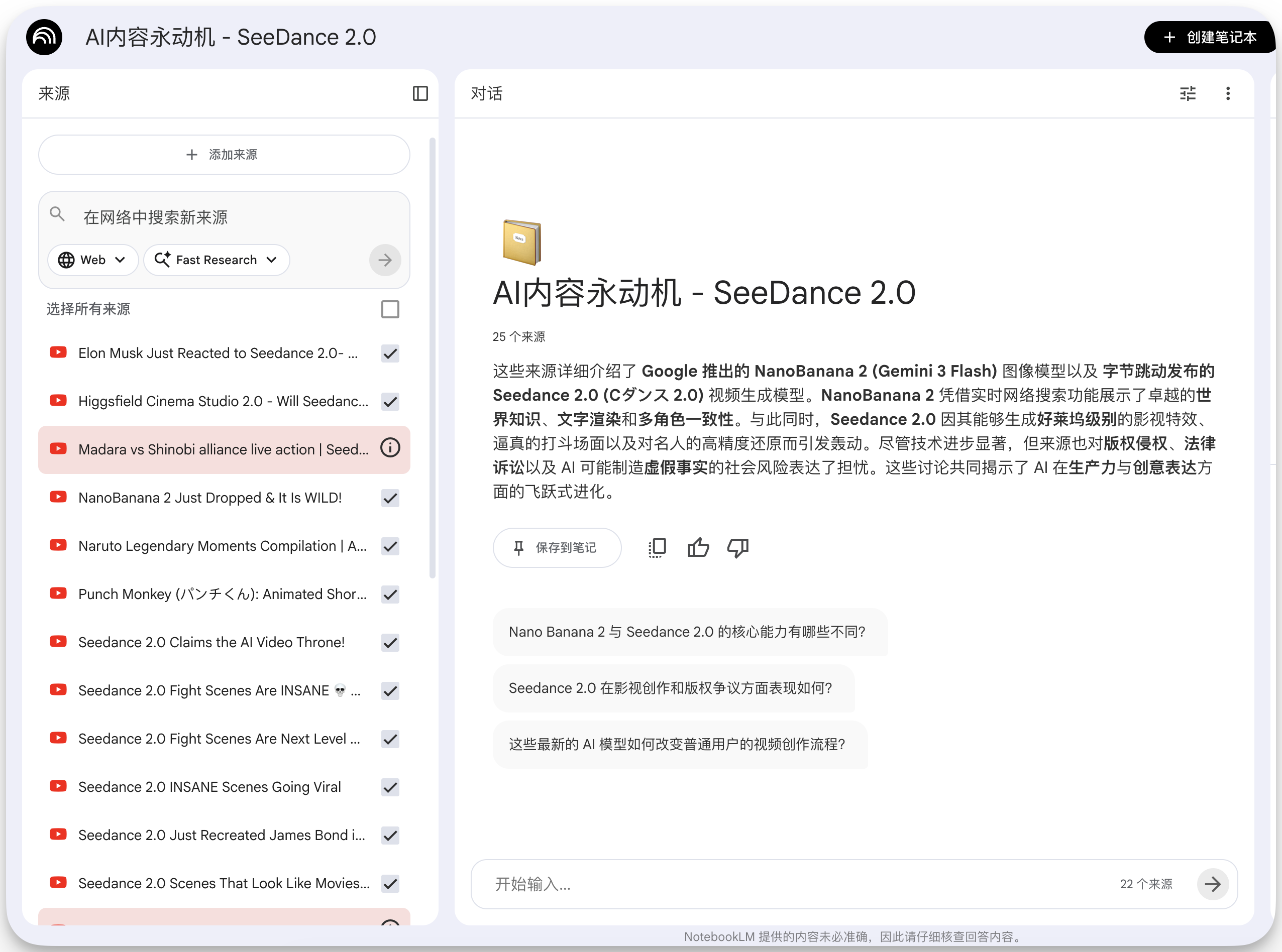Click YouTube icon of NanoBanana 2 source
Screen dimensions: 1282x952
(x=58, y=497)
